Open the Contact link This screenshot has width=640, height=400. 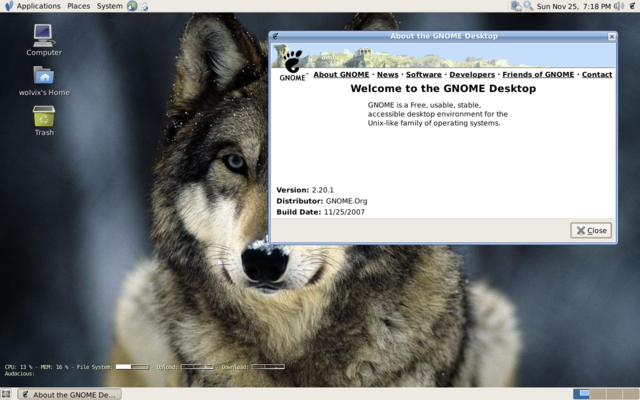[x=597, y=75]
